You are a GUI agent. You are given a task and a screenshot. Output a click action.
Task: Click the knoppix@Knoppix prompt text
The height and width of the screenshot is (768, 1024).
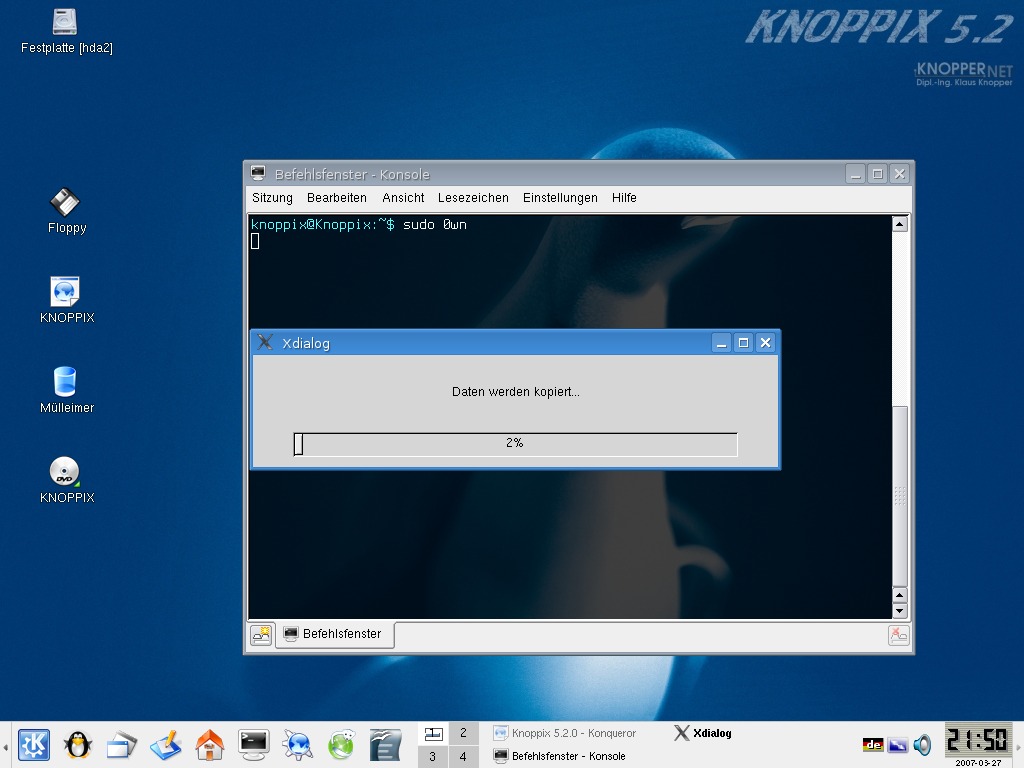323,225
